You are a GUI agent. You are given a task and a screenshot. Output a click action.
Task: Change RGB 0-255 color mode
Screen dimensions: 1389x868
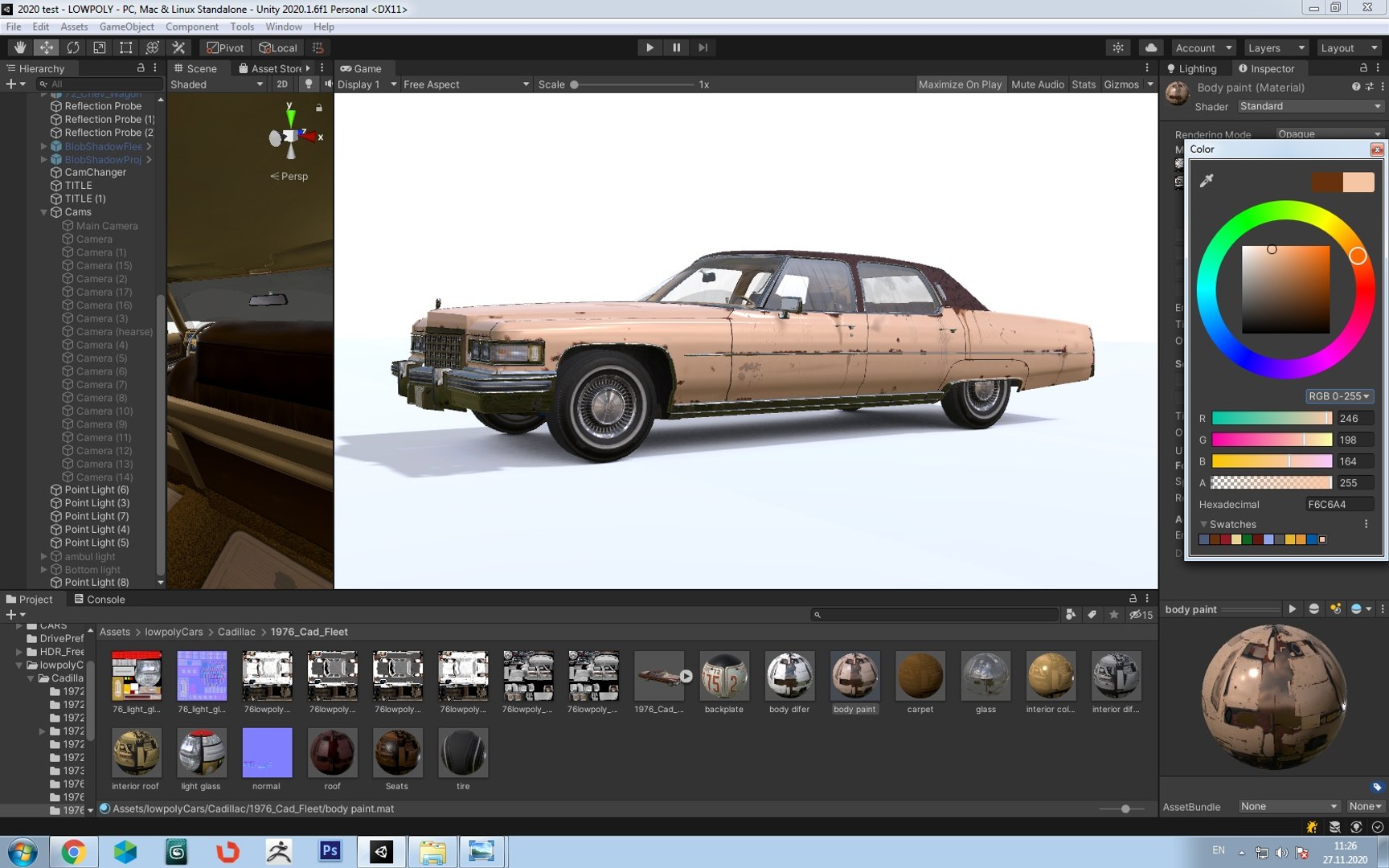[x=1338, y=396]
